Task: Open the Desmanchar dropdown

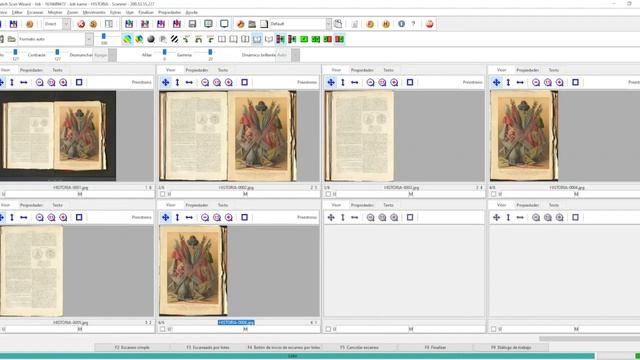Action: pyautogui.click(x=112, y=55)
